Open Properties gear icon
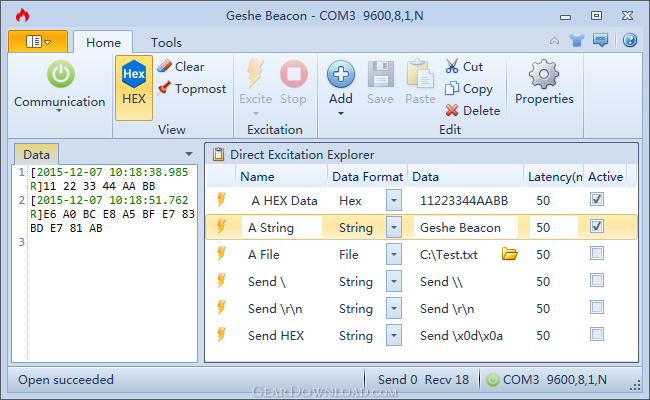Screen dimensions: 650x400 click(544, 74)
